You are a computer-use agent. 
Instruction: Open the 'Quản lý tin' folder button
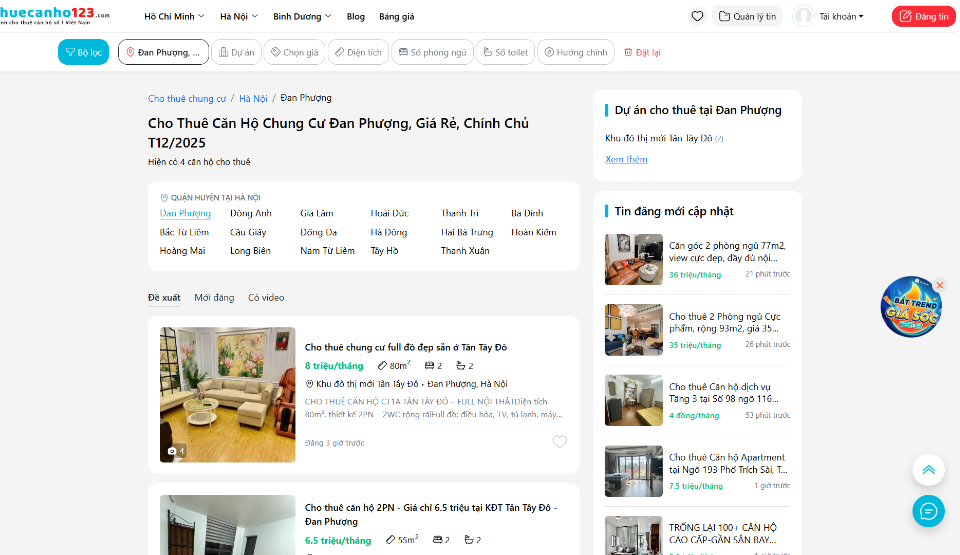click(x=747, y=16)
